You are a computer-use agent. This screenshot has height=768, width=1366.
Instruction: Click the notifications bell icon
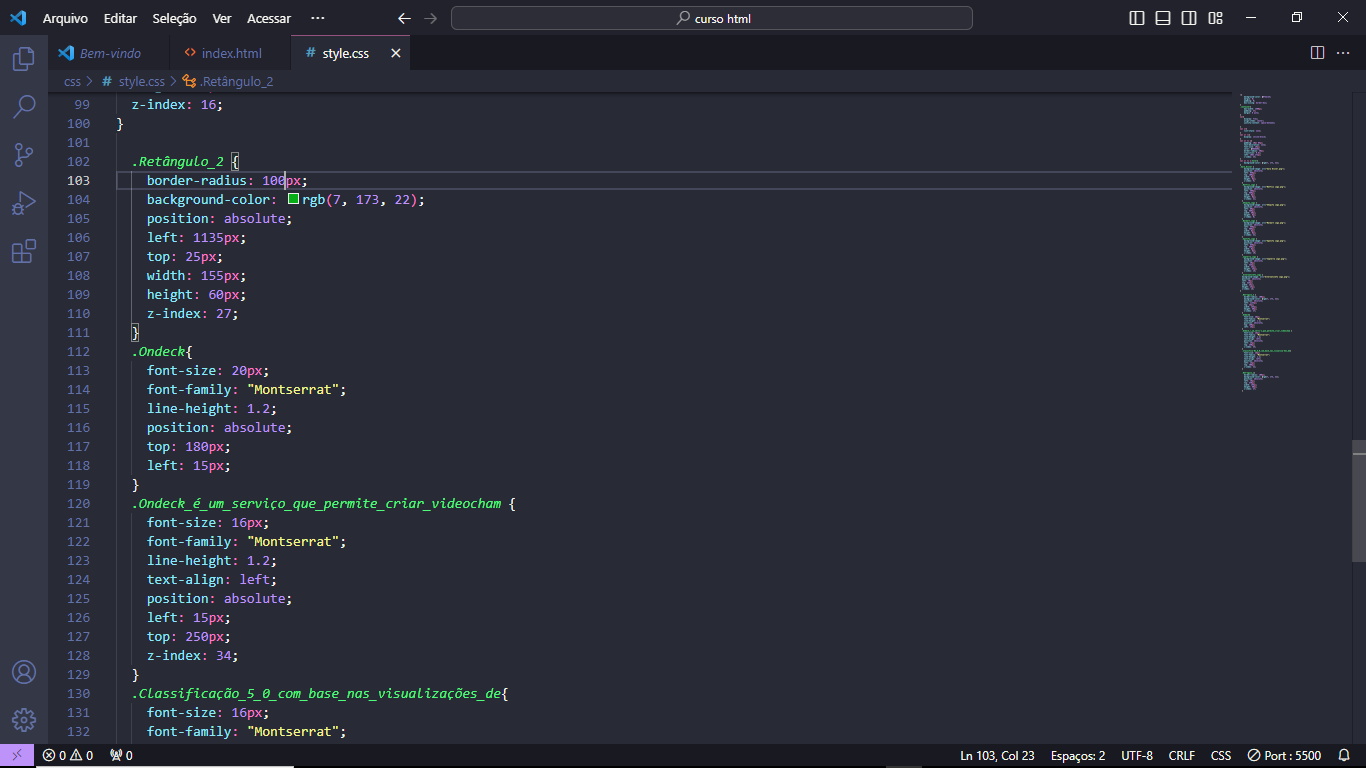click(x=1345, y=756)
